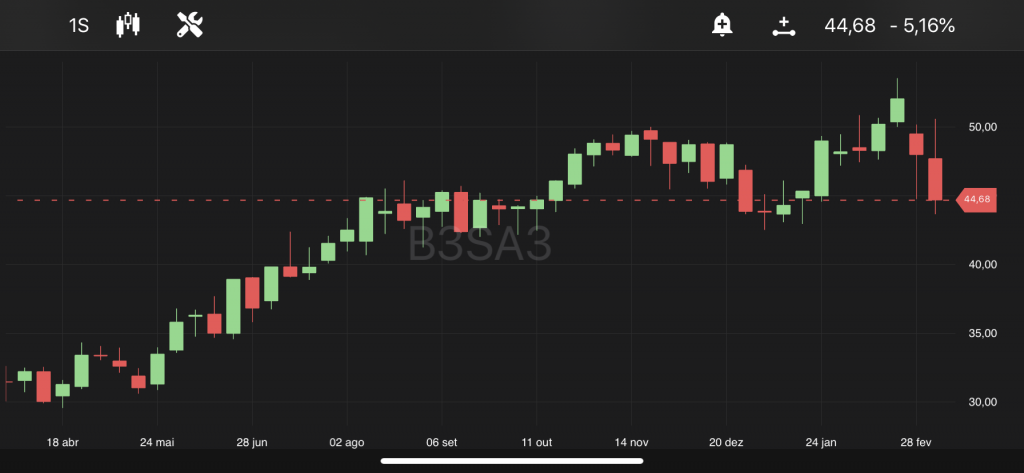
Task: Open the chart tools and indicators icon
Action: pos(190,25)
